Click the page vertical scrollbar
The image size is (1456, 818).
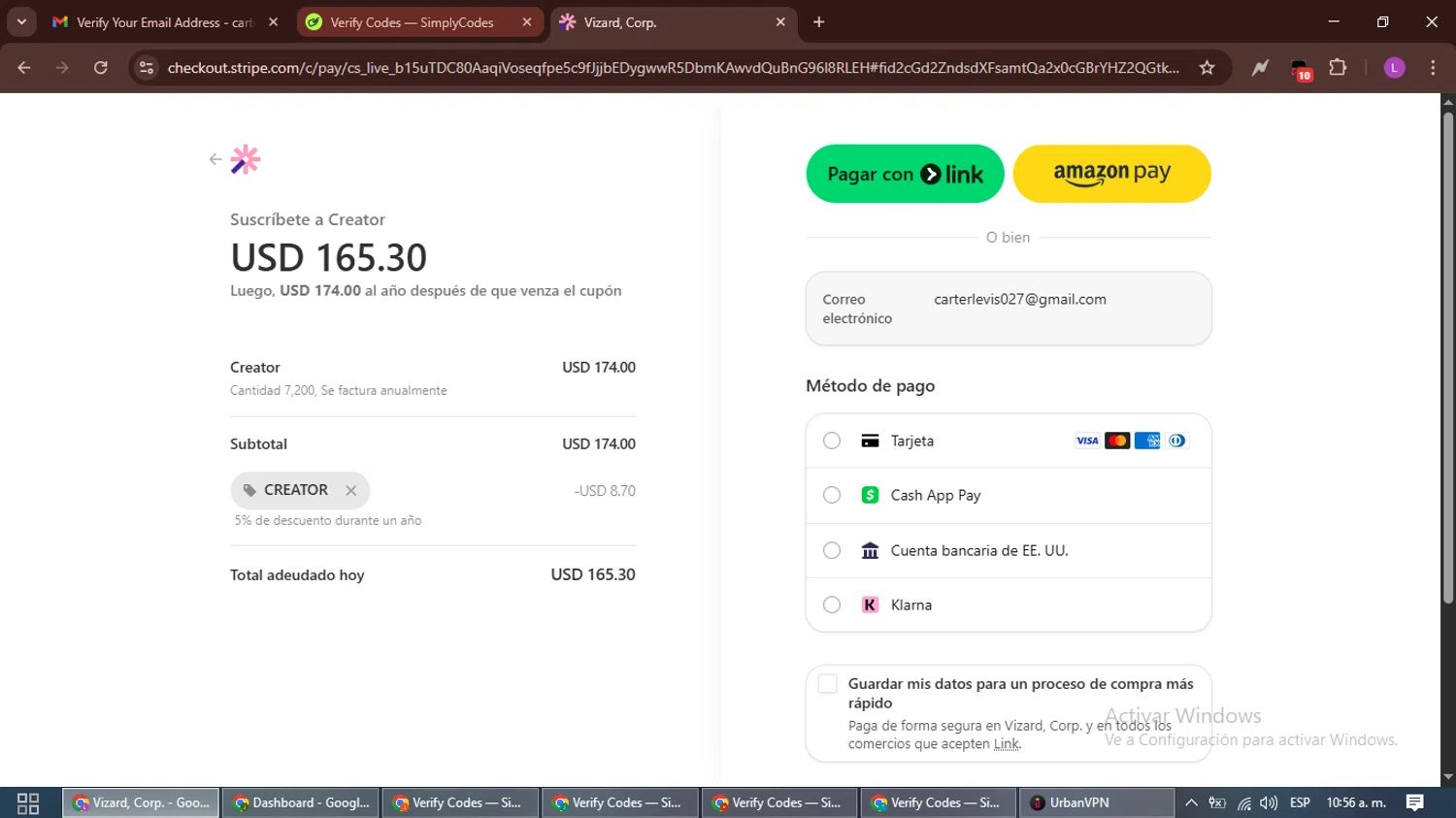pyautogui.click(x=1447, y=359)
